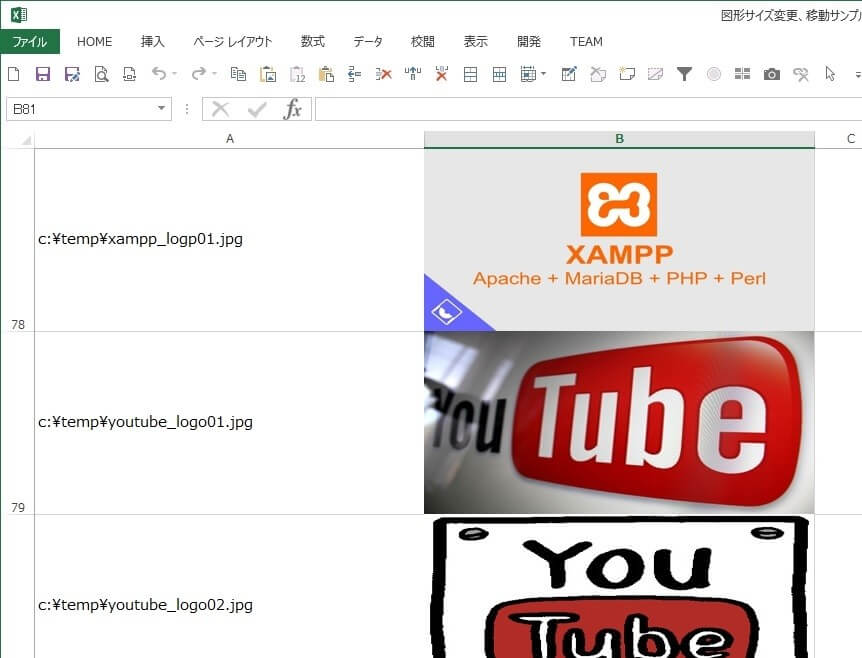Click the Edit pencil icon in the toolbar
Viewport: 862px width, 658px height.
[569, 74]
